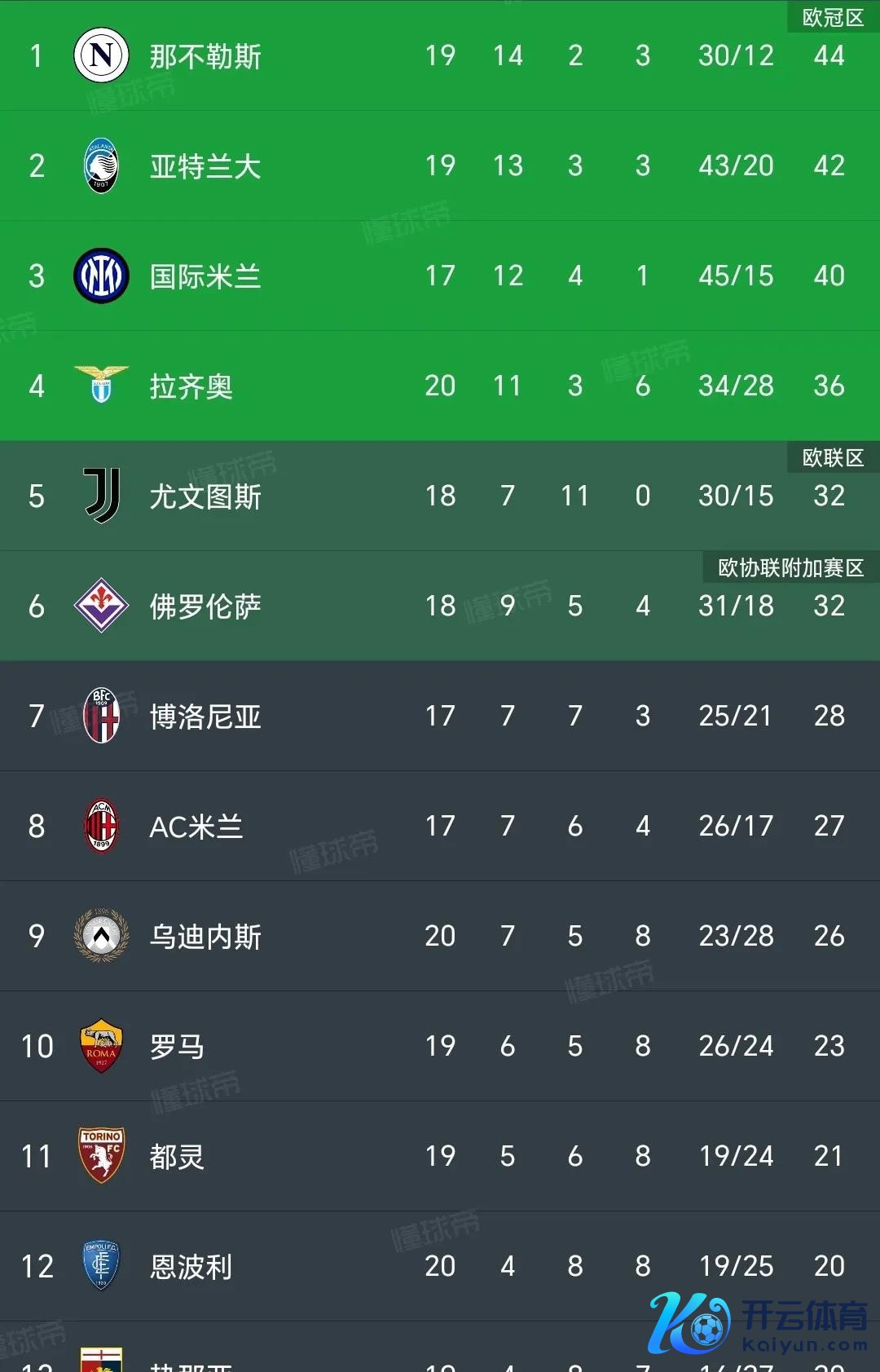
Task: Tap the Udinese team logo
Action: point(101,936)
